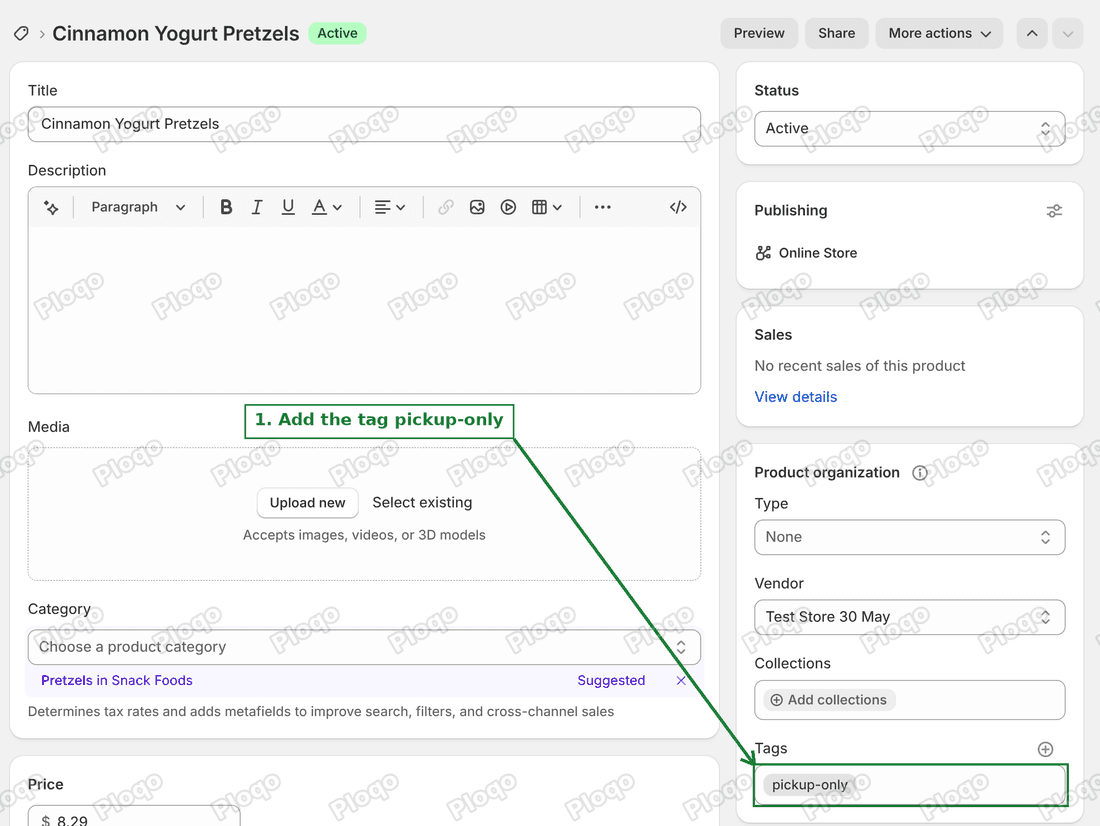Open the Vendor dropdown Test Store 30 May
Screen dimensions: 1100x826
point(909,617)
